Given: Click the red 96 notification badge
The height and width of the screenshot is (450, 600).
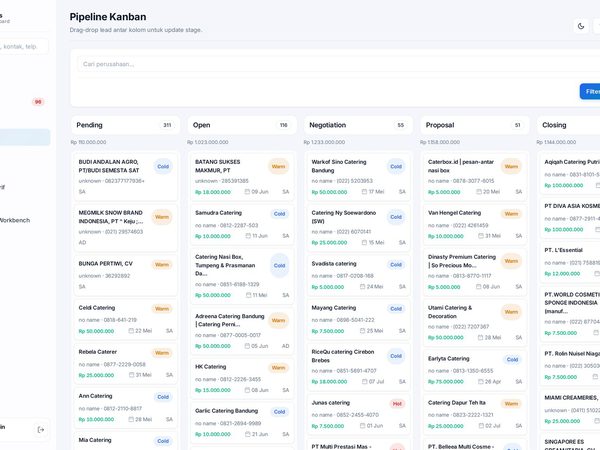Looking at the screenshot, I should pyautogui.click(x=38, y=102).
